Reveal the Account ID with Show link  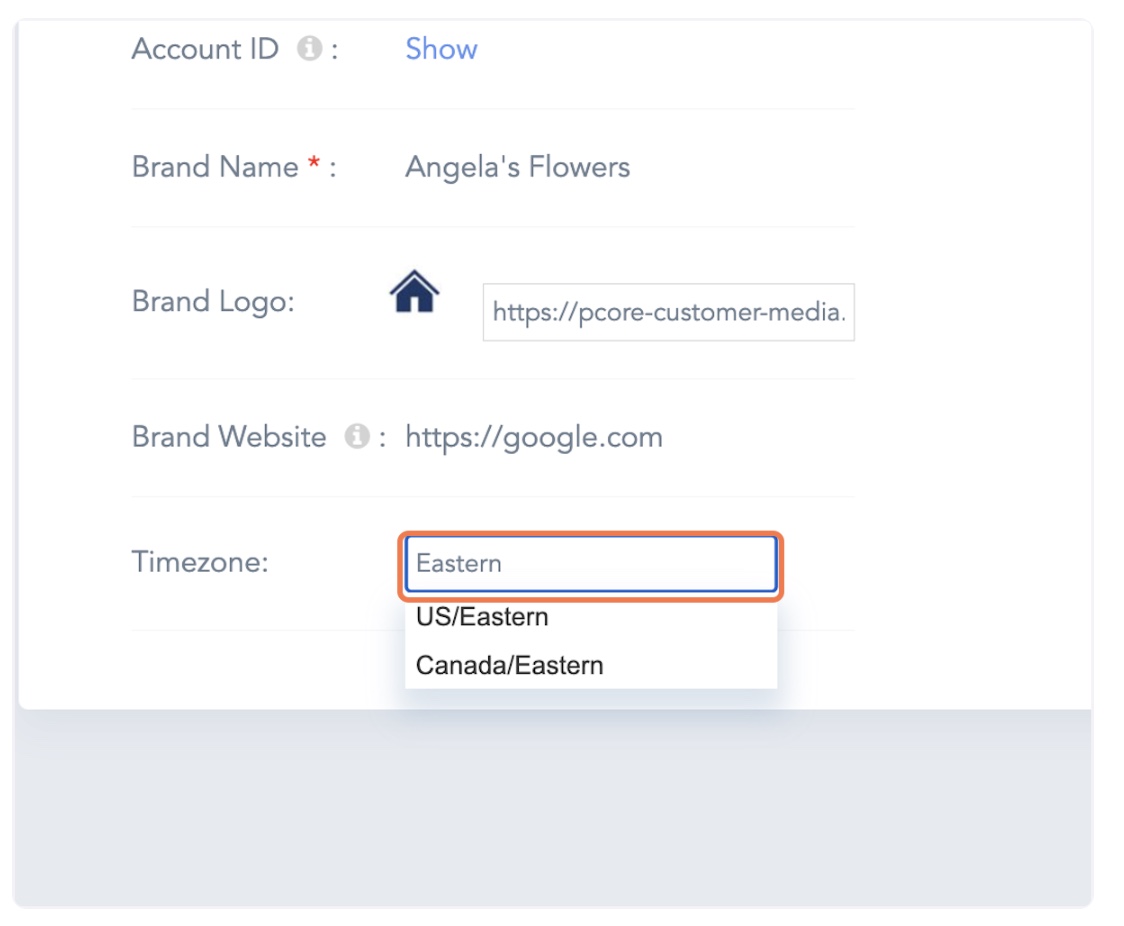point(441,49)
